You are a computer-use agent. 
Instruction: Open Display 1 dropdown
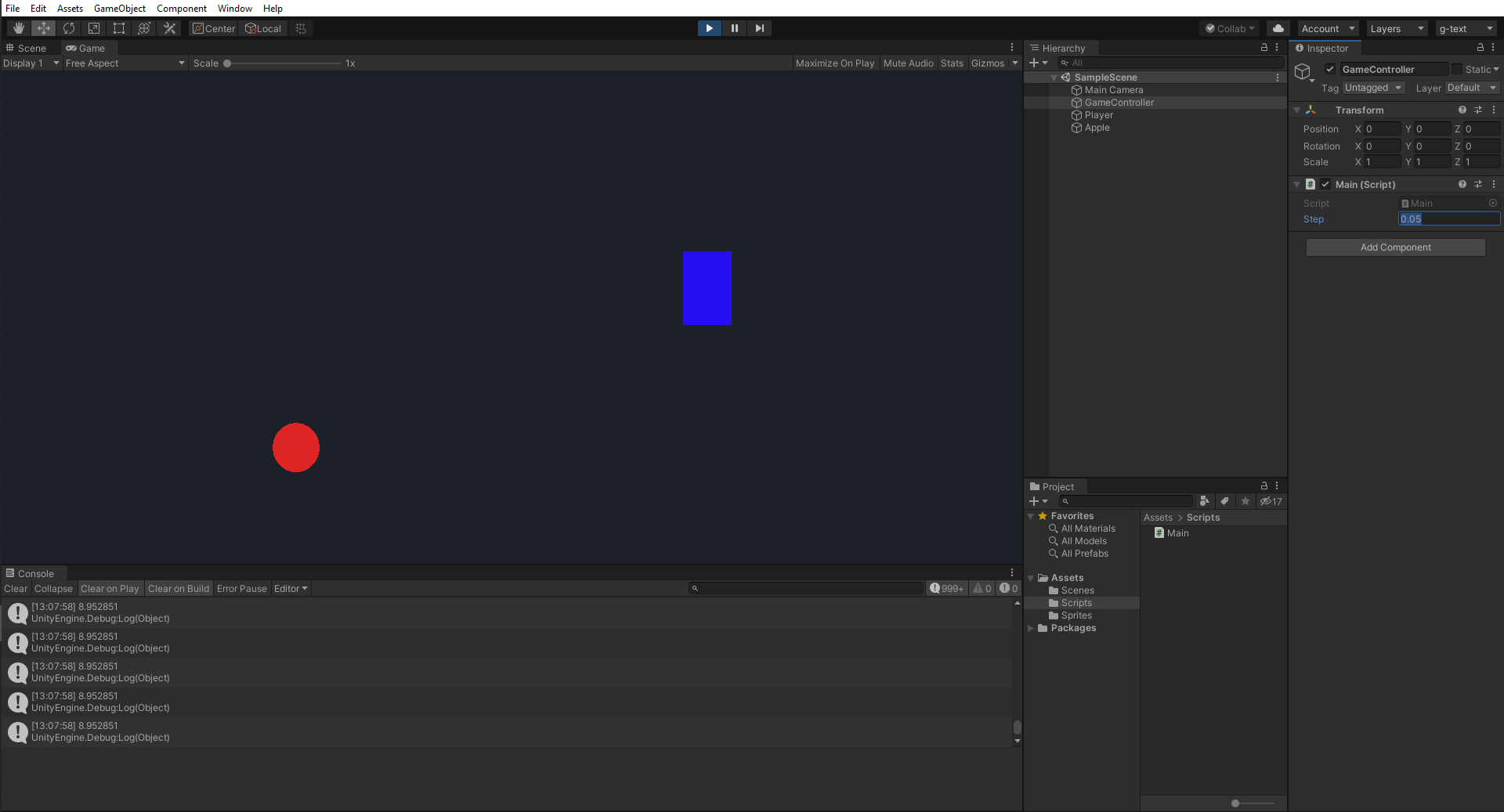[x=31, y=63]
